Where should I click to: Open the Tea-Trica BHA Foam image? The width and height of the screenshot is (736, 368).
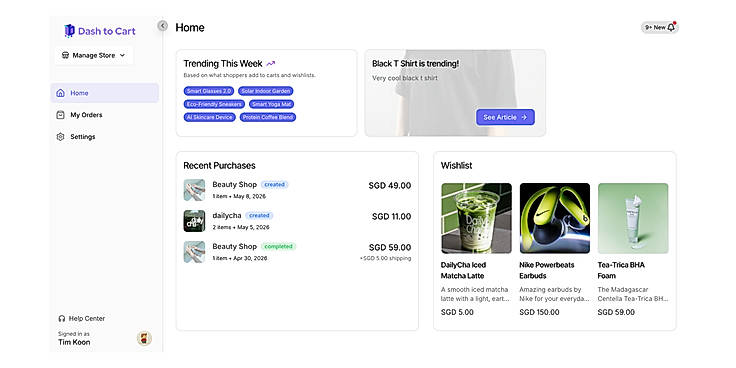pos(633,218)
